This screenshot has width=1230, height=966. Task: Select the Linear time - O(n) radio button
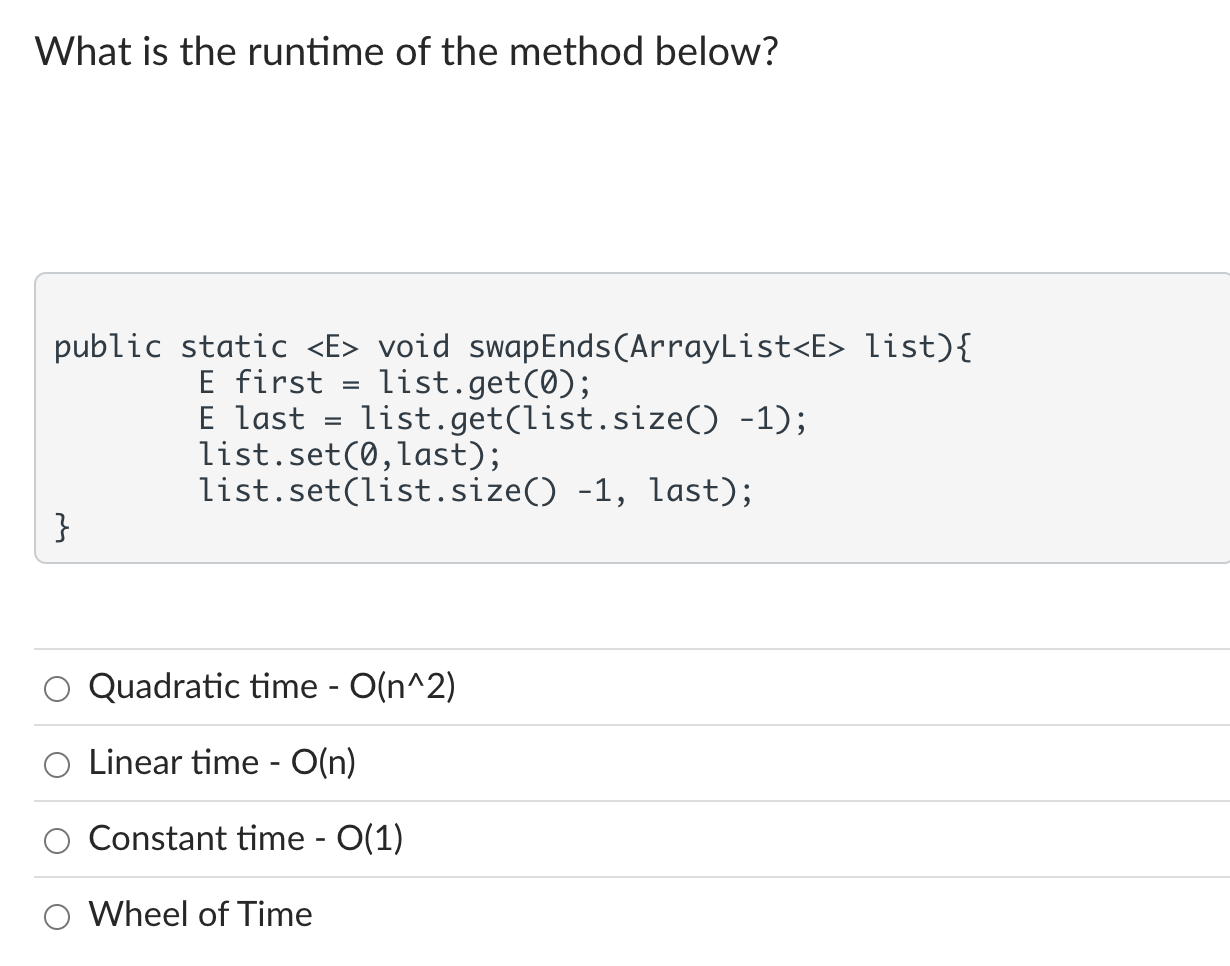(57, 764)
